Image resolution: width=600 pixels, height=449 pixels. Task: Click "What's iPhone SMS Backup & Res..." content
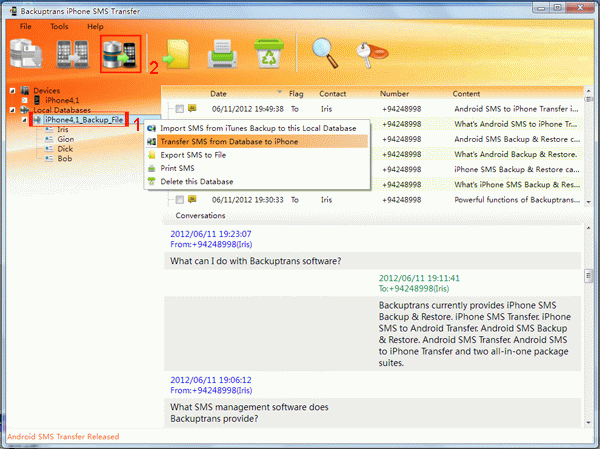517,184
